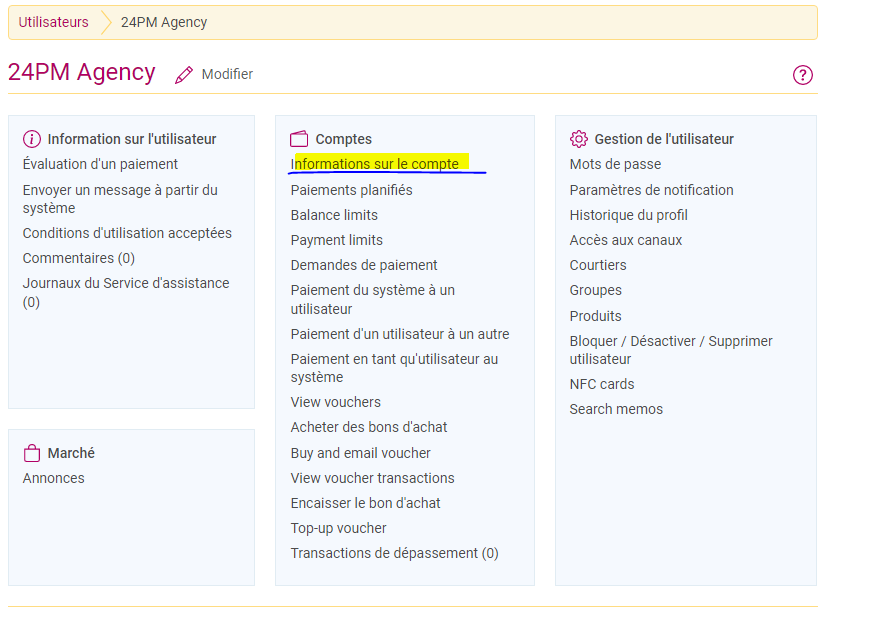
Task: Open Balance limits
Action: (x=334, y=215)
